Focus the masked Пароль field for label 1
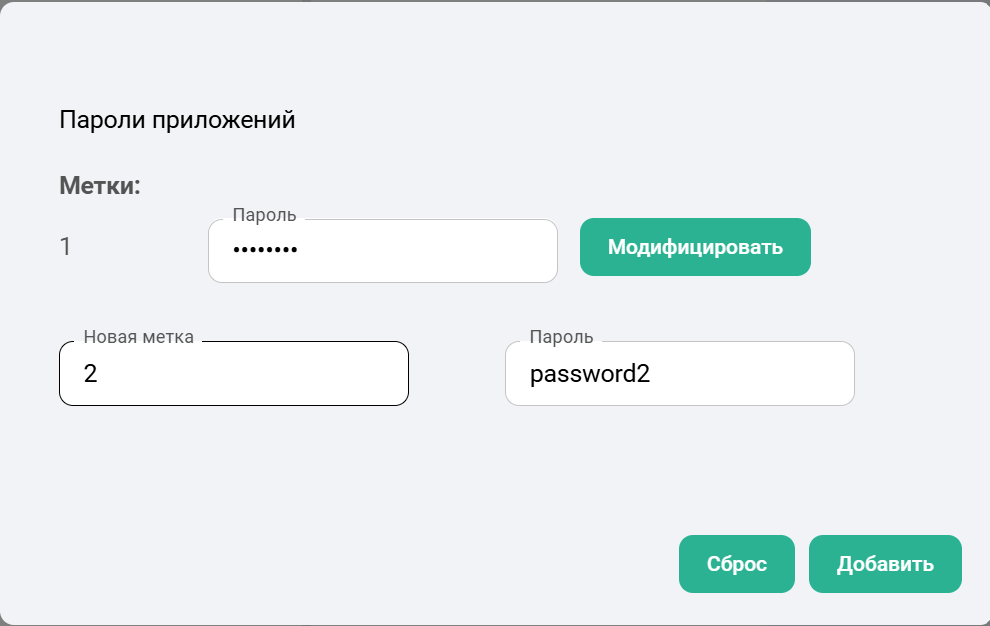The width and height of the screenshot is (990, 626). point(382,251)
